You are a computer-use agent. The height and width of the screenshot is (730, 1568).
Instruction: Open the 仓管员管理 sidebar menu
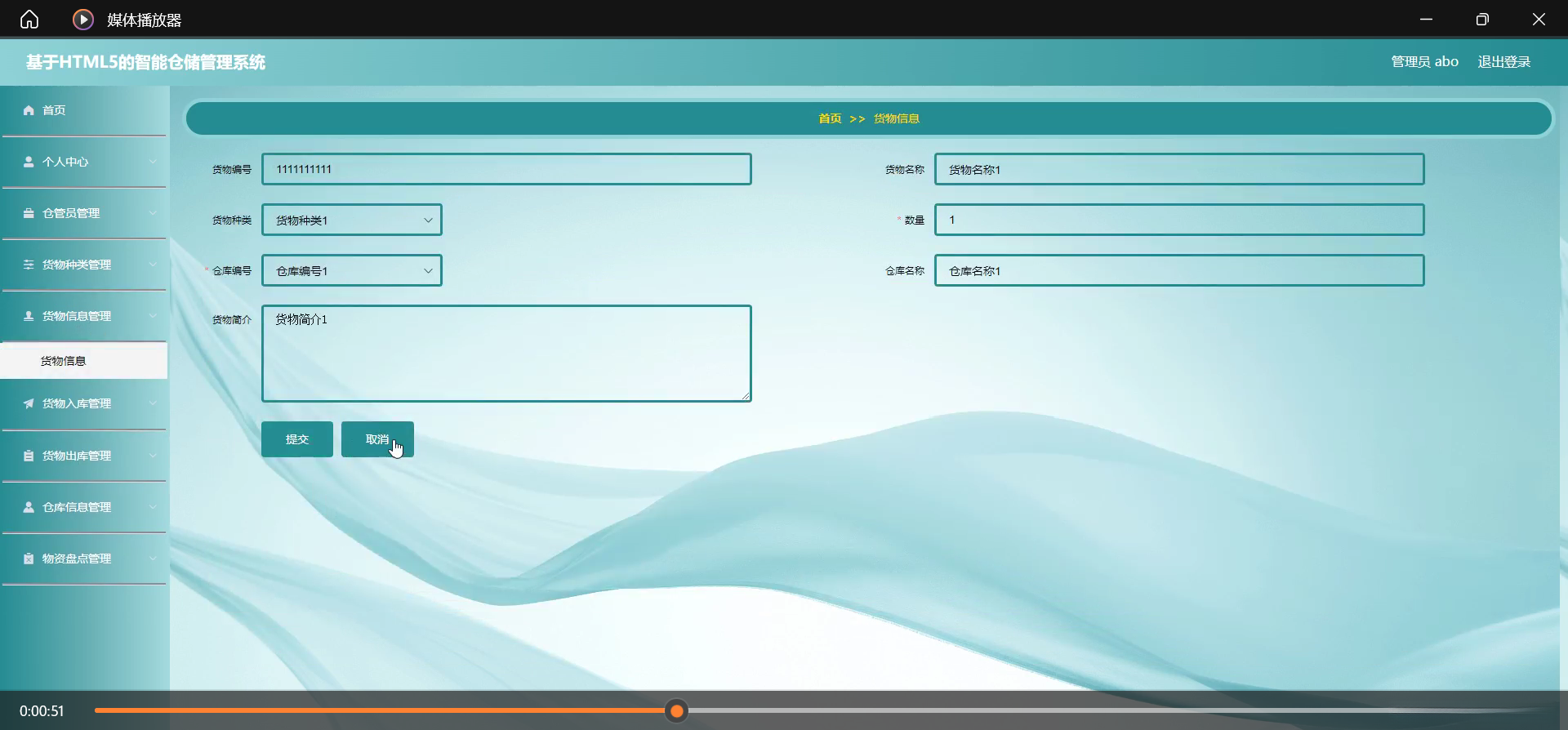tap(84, 213)
